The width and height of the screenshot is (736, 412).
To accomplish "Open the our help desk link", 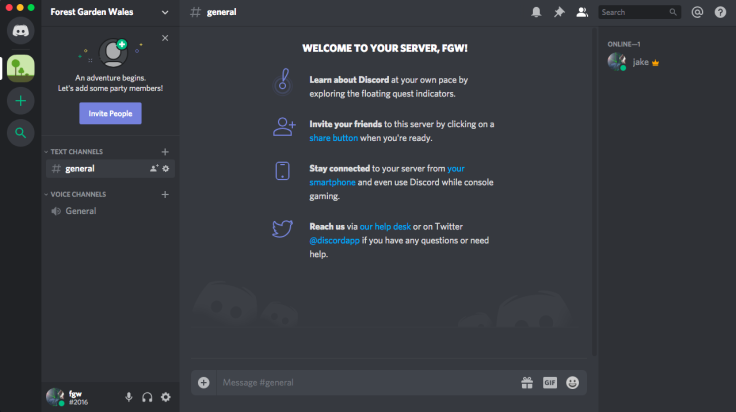I will [x=385, y=226].
